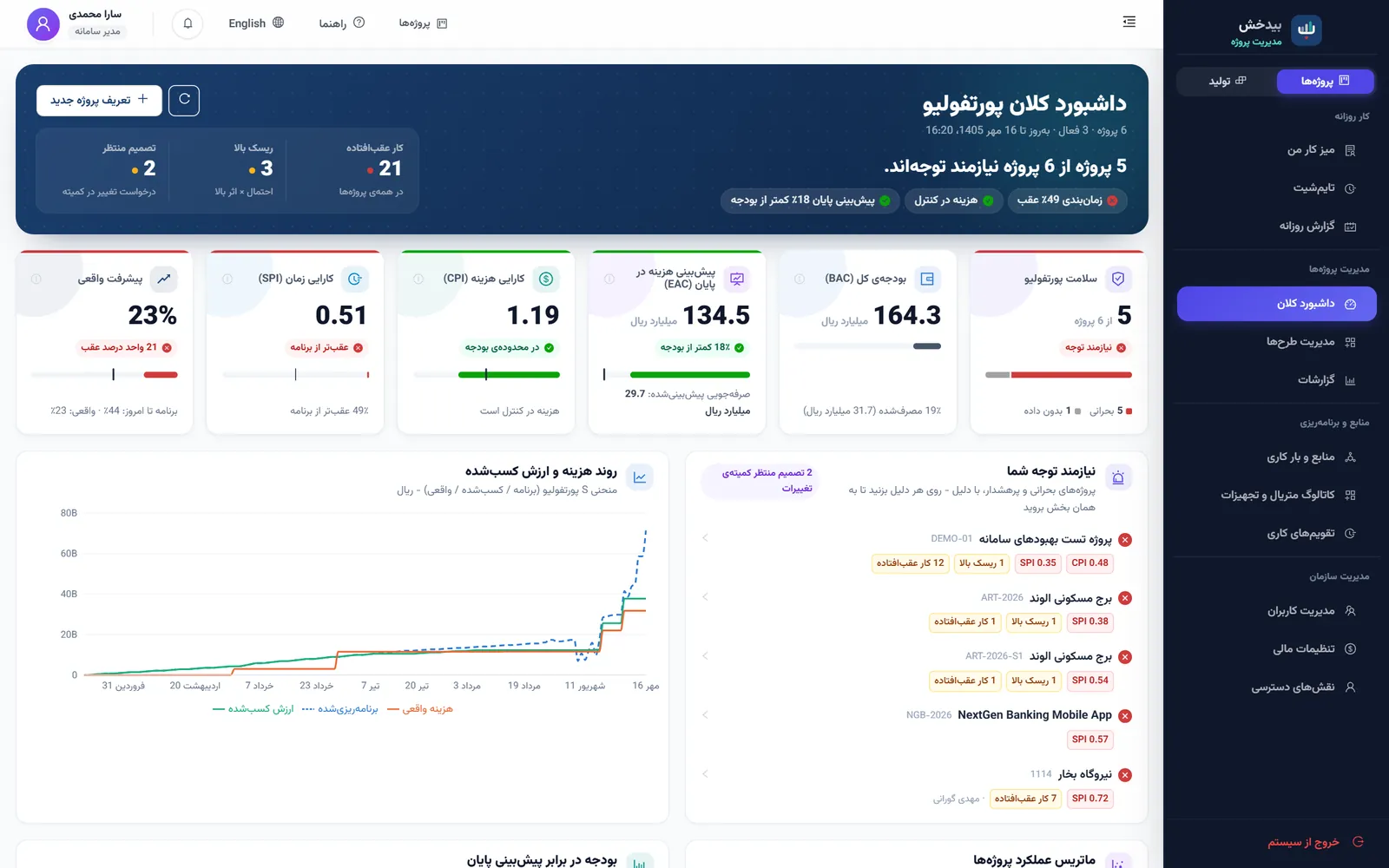Screen dimensions: 1389x868
Task: Click the shield icon on سلامت پورتفولیو card
Action: coord(1118,279)
